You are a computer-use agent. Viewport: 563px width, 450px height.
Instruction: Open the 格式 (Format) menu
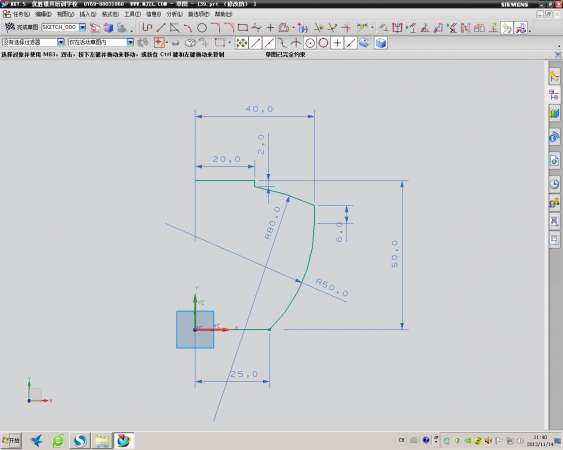[x=110, y=14]
